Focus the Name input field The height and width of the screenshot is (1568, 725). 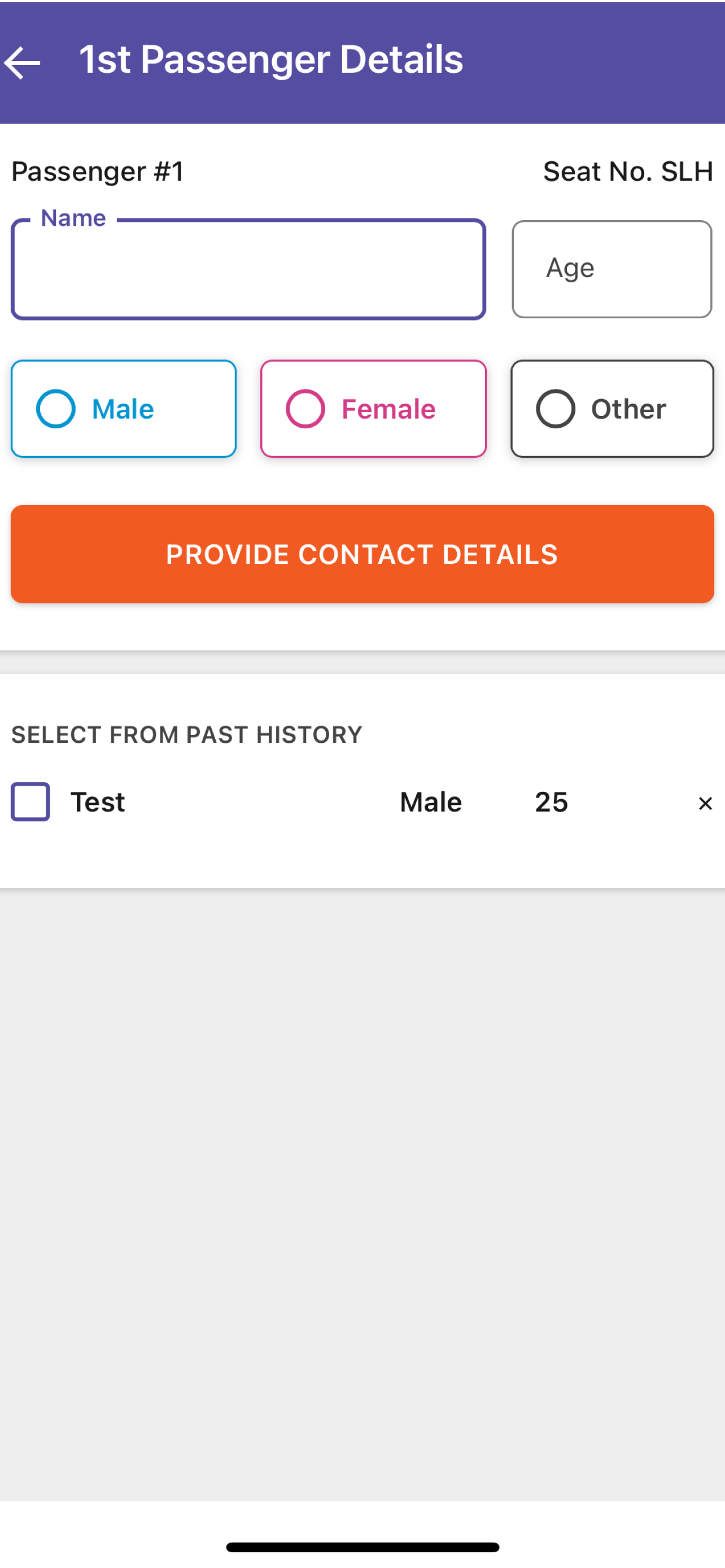pos(248,269)
